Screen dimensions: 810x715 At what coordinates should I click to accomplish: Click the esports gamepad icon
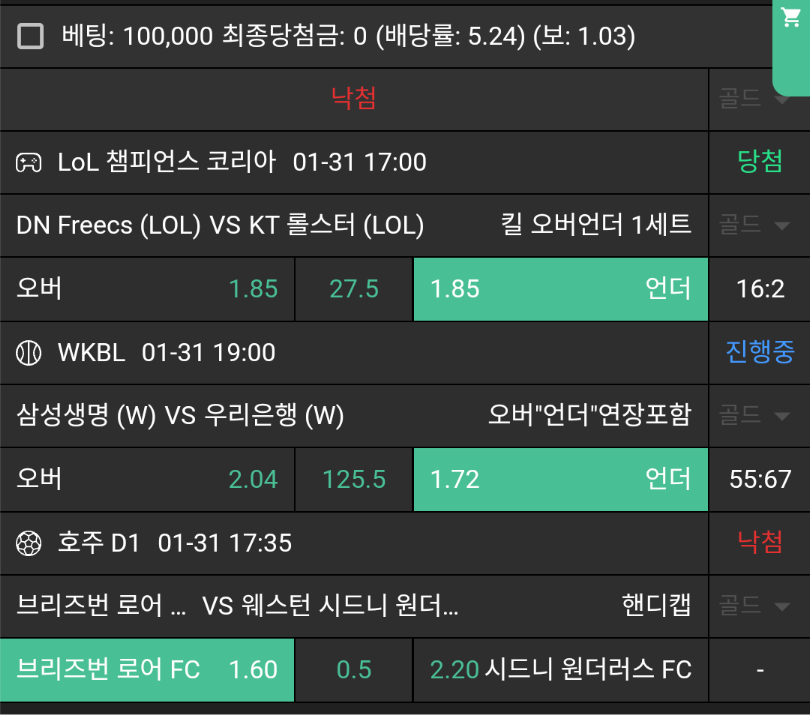point(28,162)
